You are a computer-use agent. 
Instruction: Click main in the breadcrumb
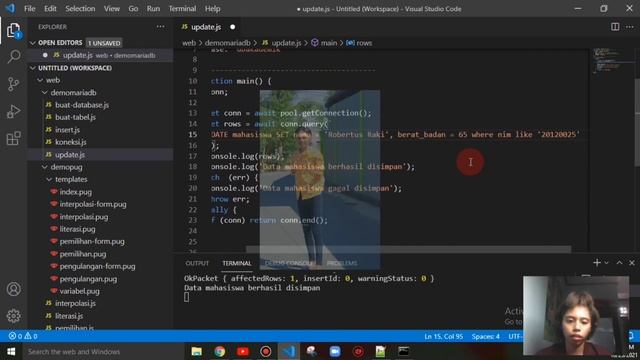tap(329, 43)
